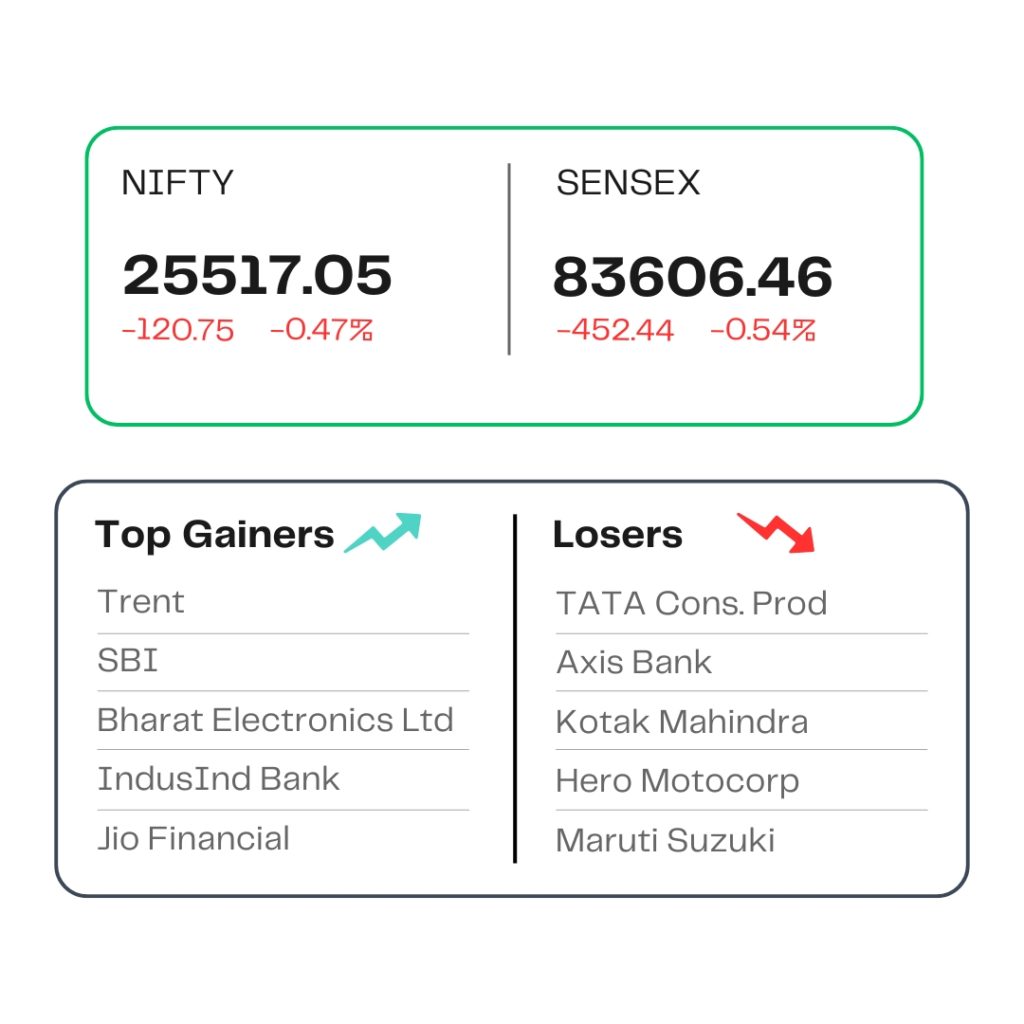Click the red downward trend arrow icon

click(776, 533)
